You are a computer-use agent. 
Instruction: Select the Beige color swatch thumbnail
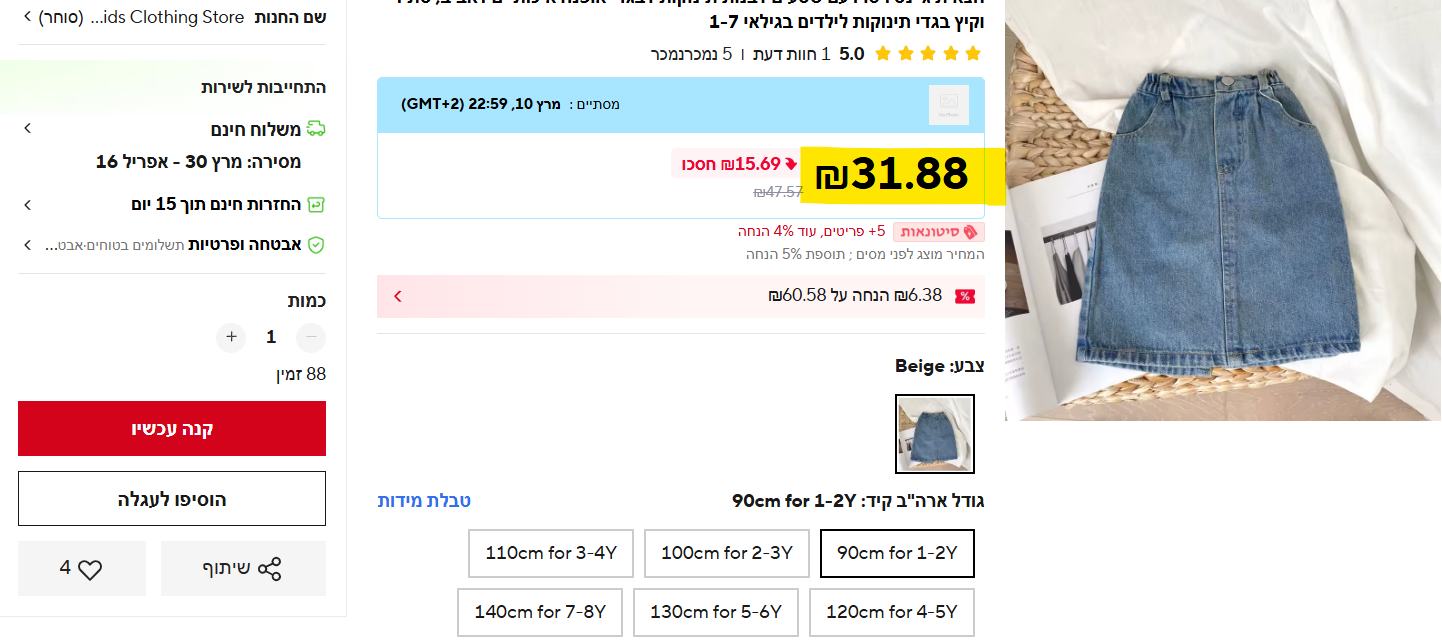(x=935, y=434)
